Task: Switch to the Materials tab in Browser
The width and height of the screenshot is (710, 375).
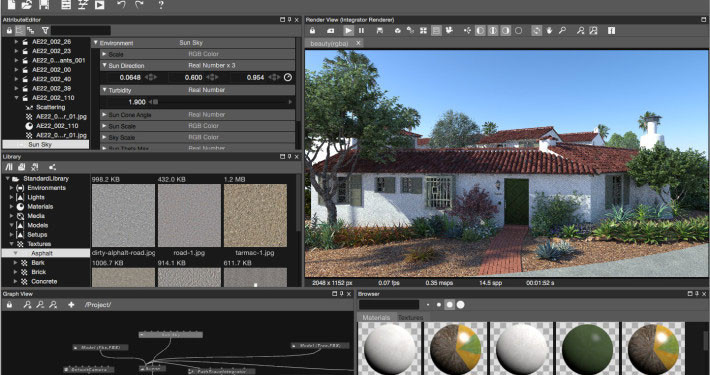Action: pos(376,317)
